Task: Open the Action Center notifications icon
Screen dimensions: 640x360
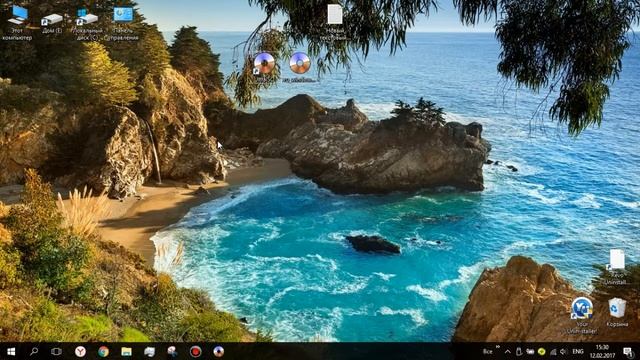Action: coord(628,351)
